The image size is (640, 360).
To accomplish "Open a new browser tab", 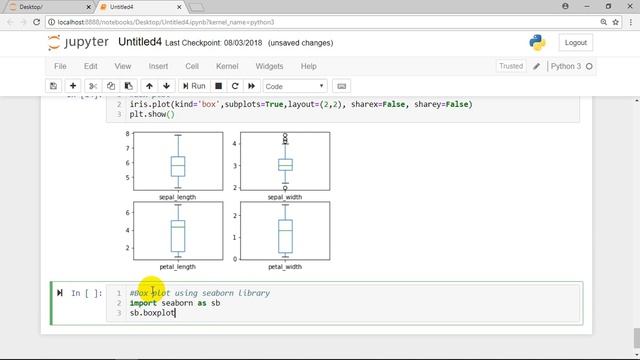I will [x=196, y=7].
